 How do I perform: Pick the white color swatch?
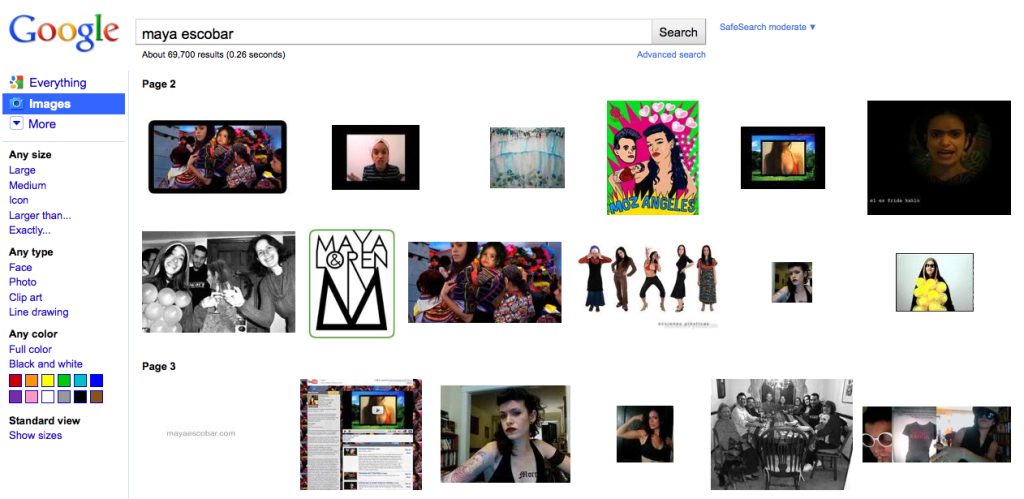click(x=48, y=396)
